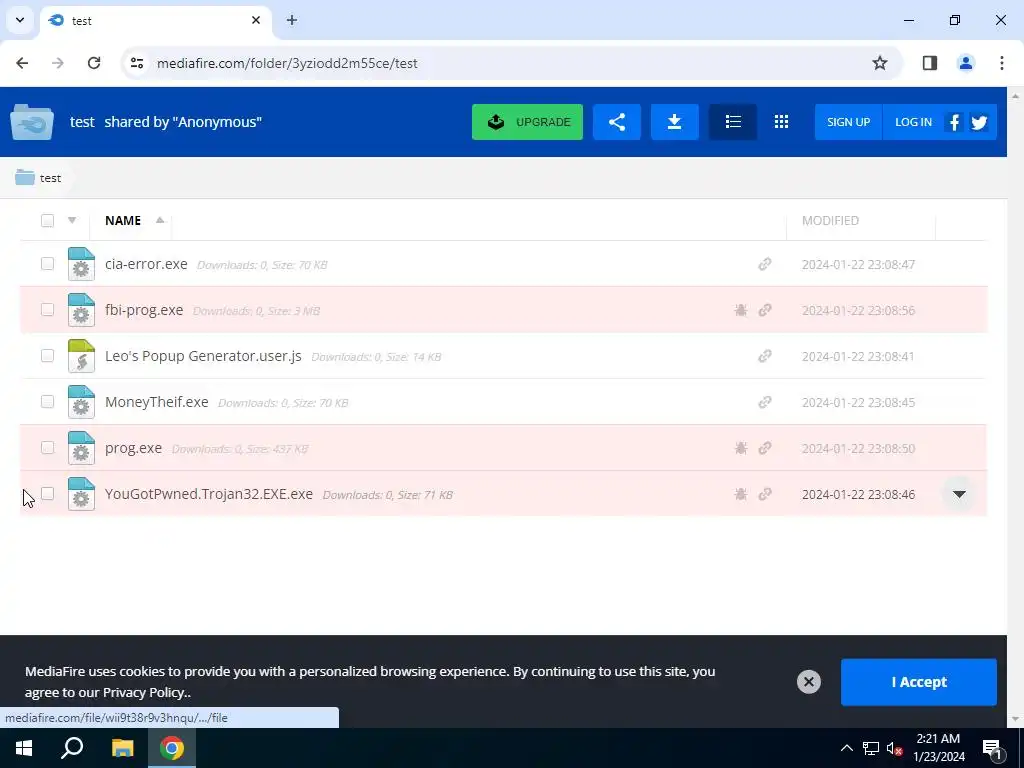Screen dimensions: 1024x768
Task: Copy link icon for cia-error.exe
Action: click(765, 264)
